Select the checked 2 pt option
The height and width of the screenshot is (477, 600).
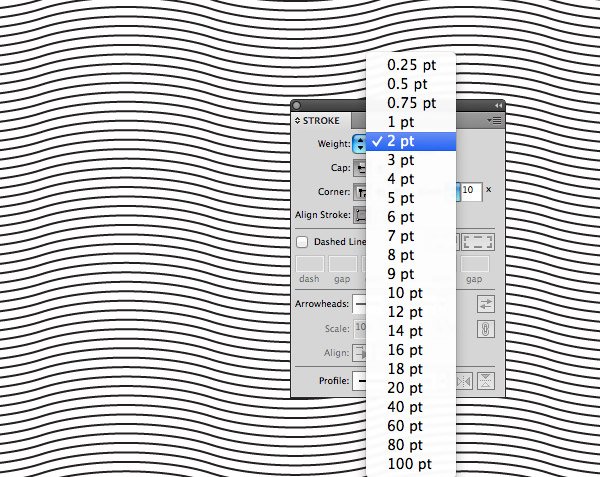coord(411,142)
